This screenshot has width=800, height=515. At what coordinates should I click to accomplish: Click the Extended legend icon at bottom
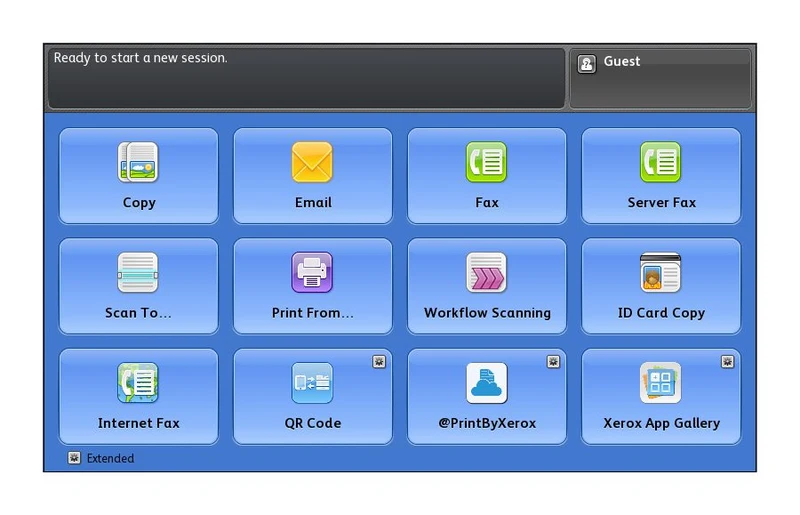point(74,458)
